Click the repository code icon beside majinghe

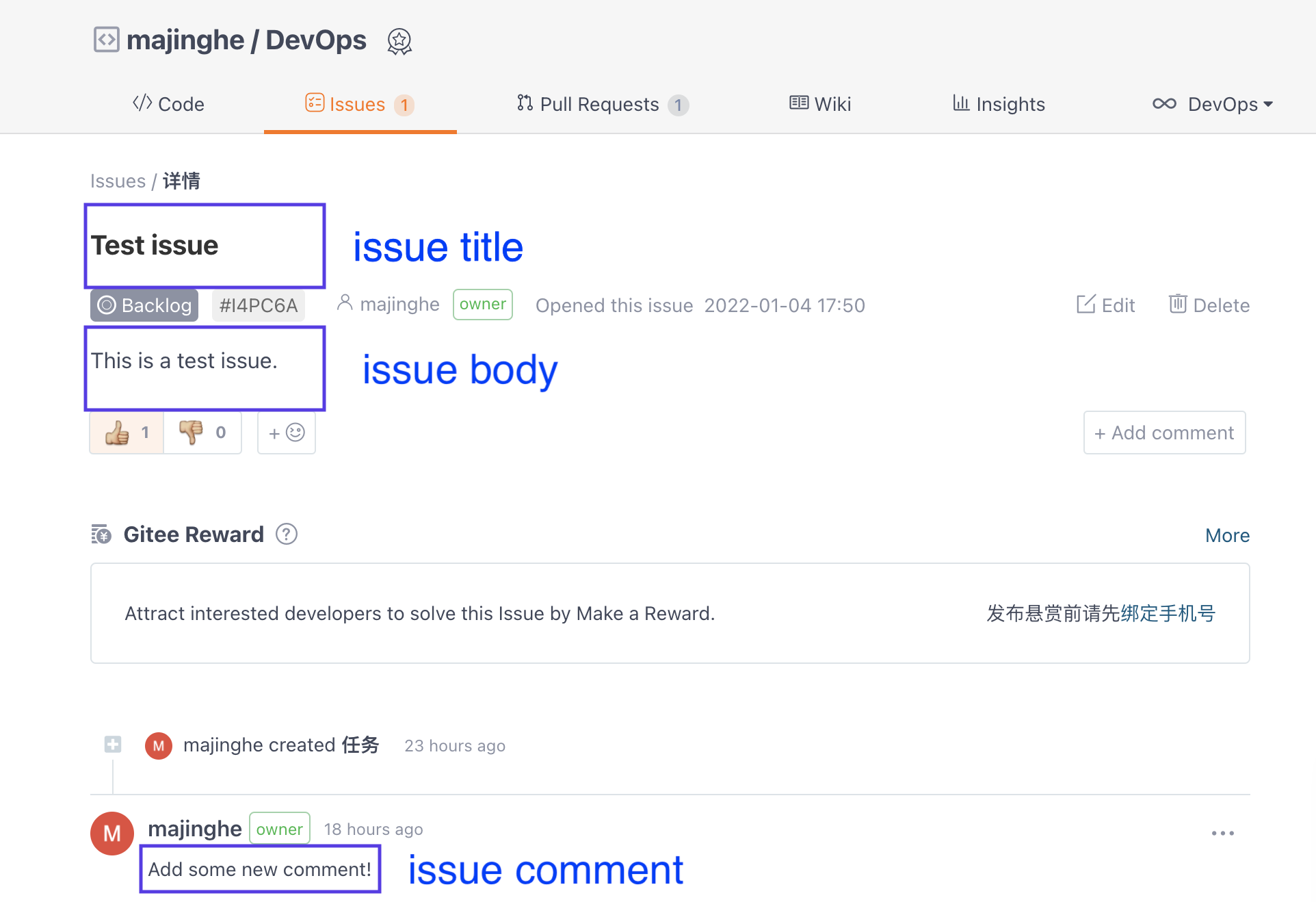107,40
